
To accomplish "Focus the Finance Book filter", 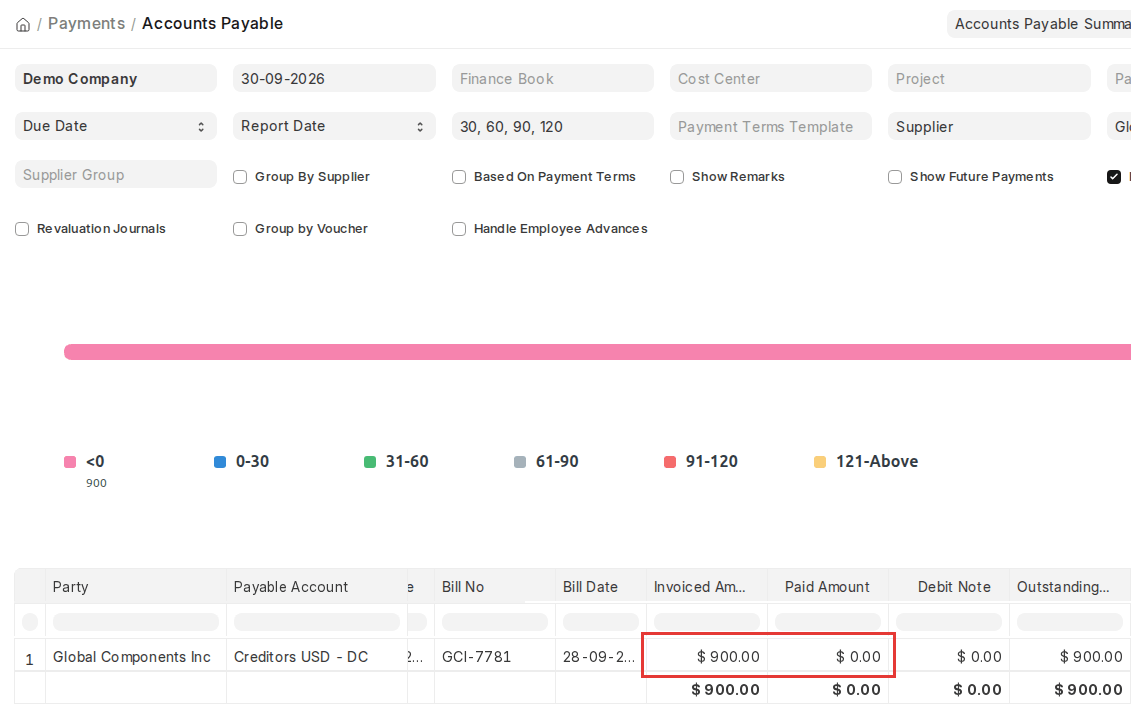I will pos(553,79).
